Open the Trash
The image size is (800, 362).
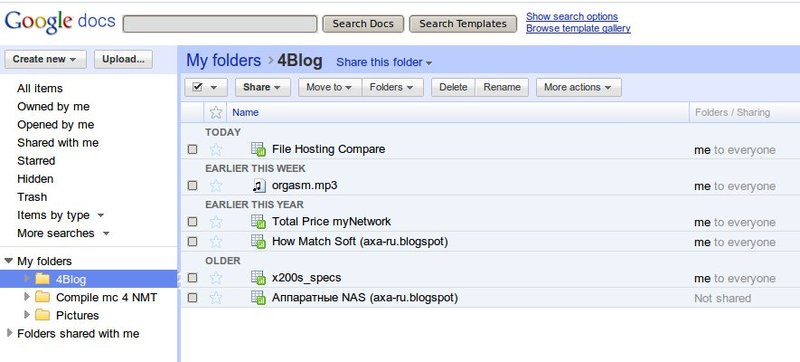32,197
